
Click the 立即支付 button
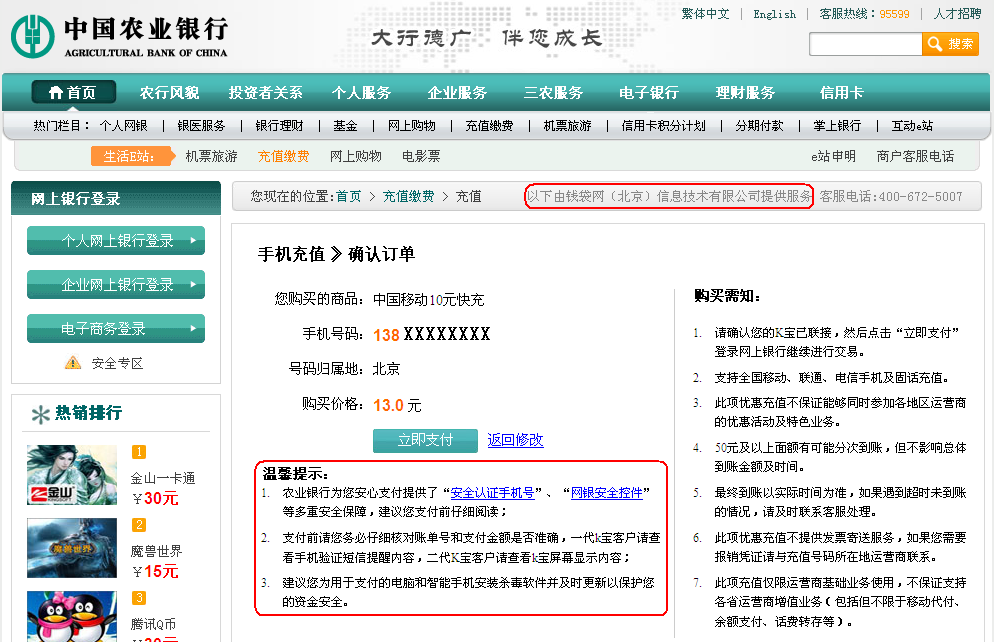425,440
